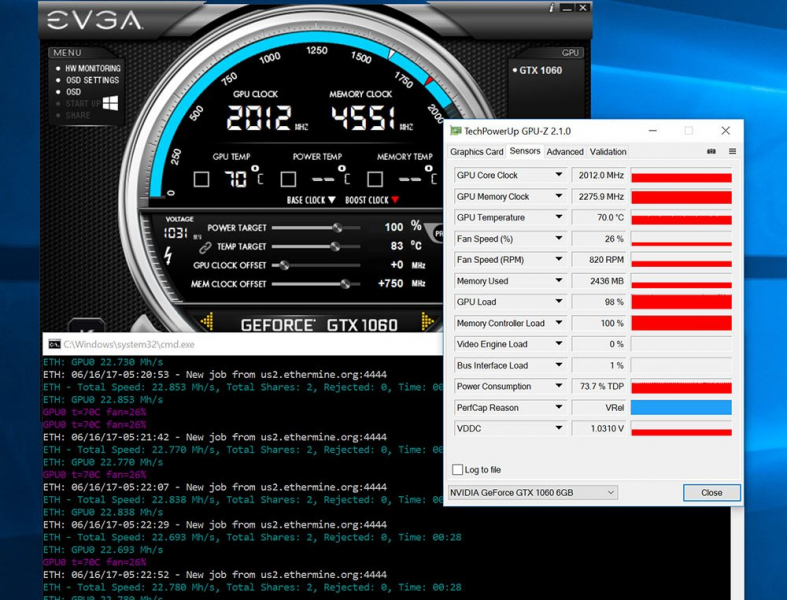Enable the Log to file checkbox

(457, 470)
